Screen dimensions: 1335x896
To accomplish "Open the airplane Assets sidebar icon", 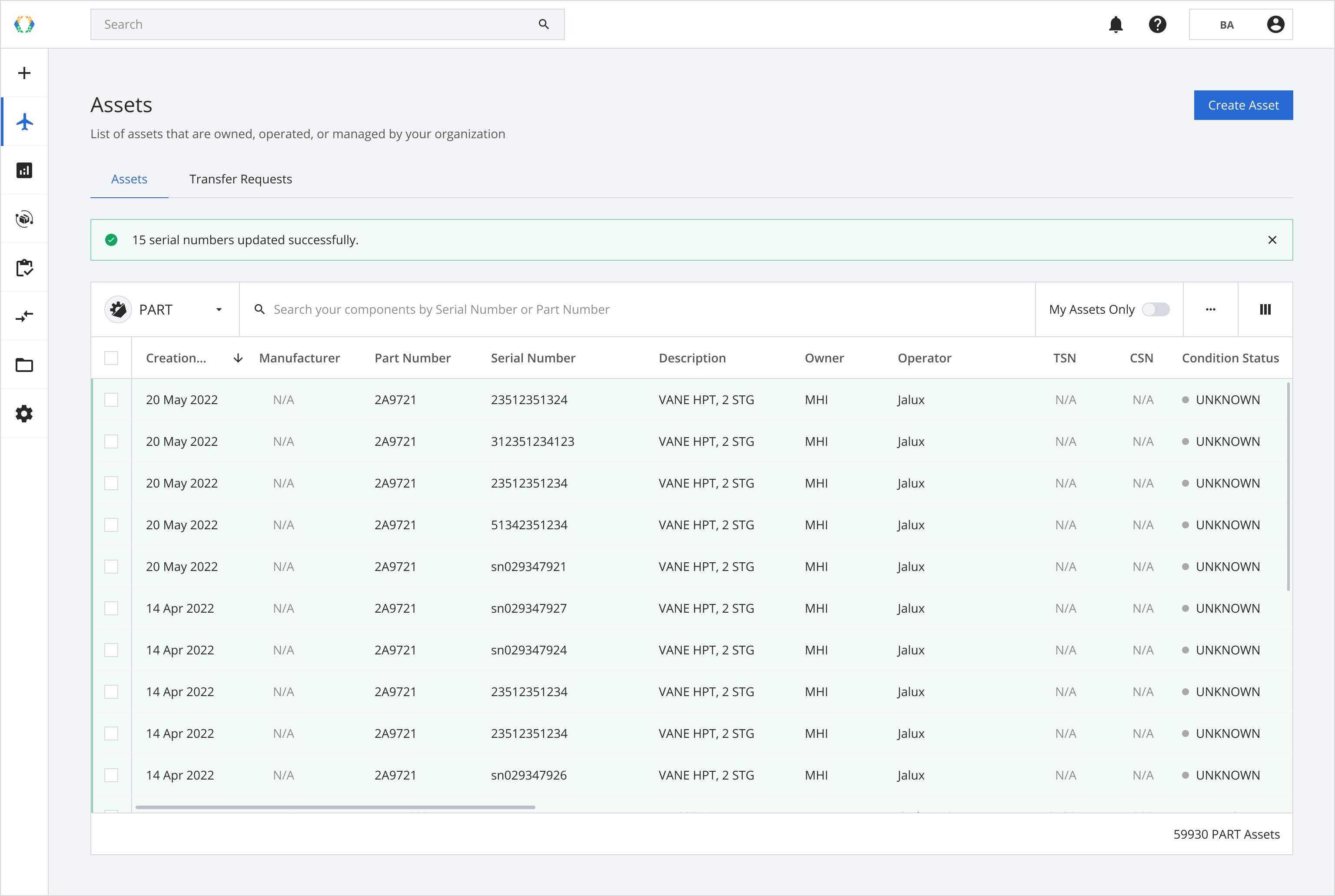I will click(x=24, y=122).
